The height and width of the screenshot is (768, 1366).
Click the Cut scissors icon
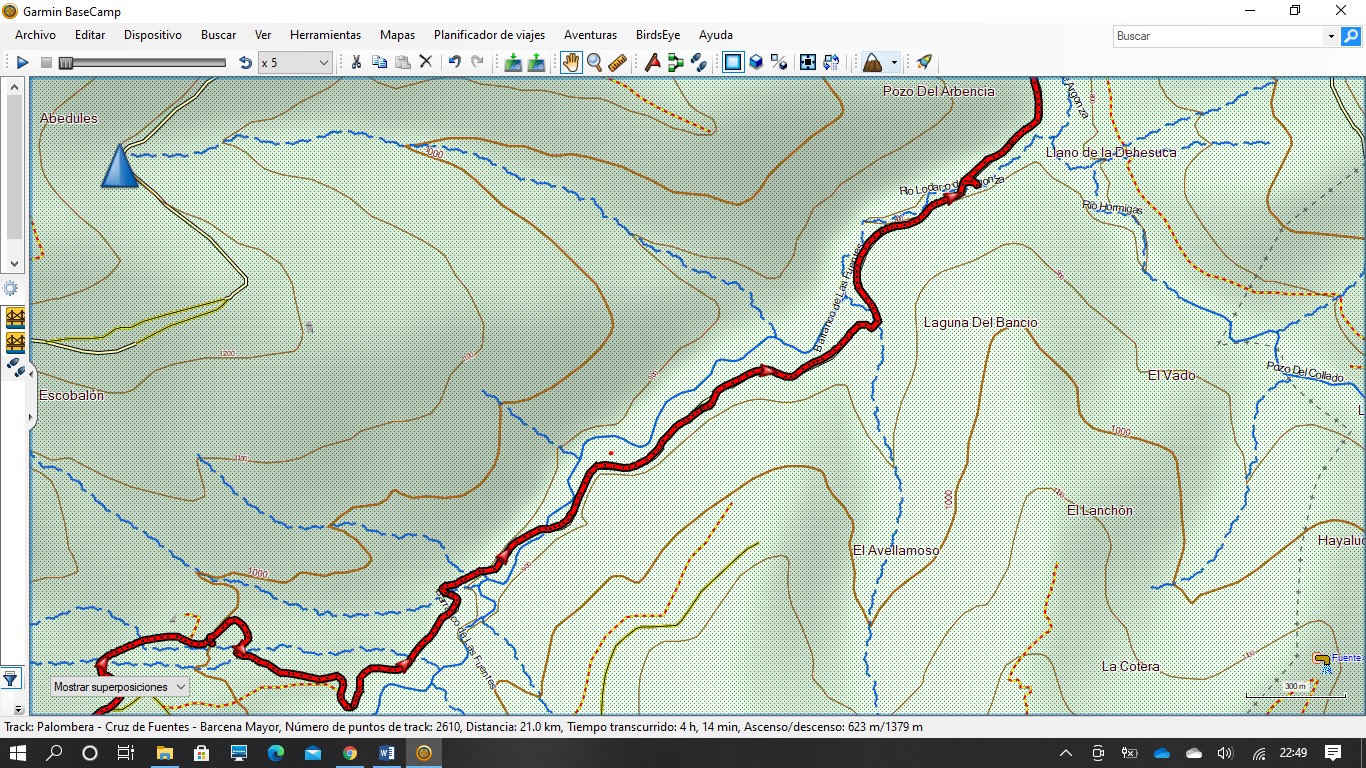[355, 62]
